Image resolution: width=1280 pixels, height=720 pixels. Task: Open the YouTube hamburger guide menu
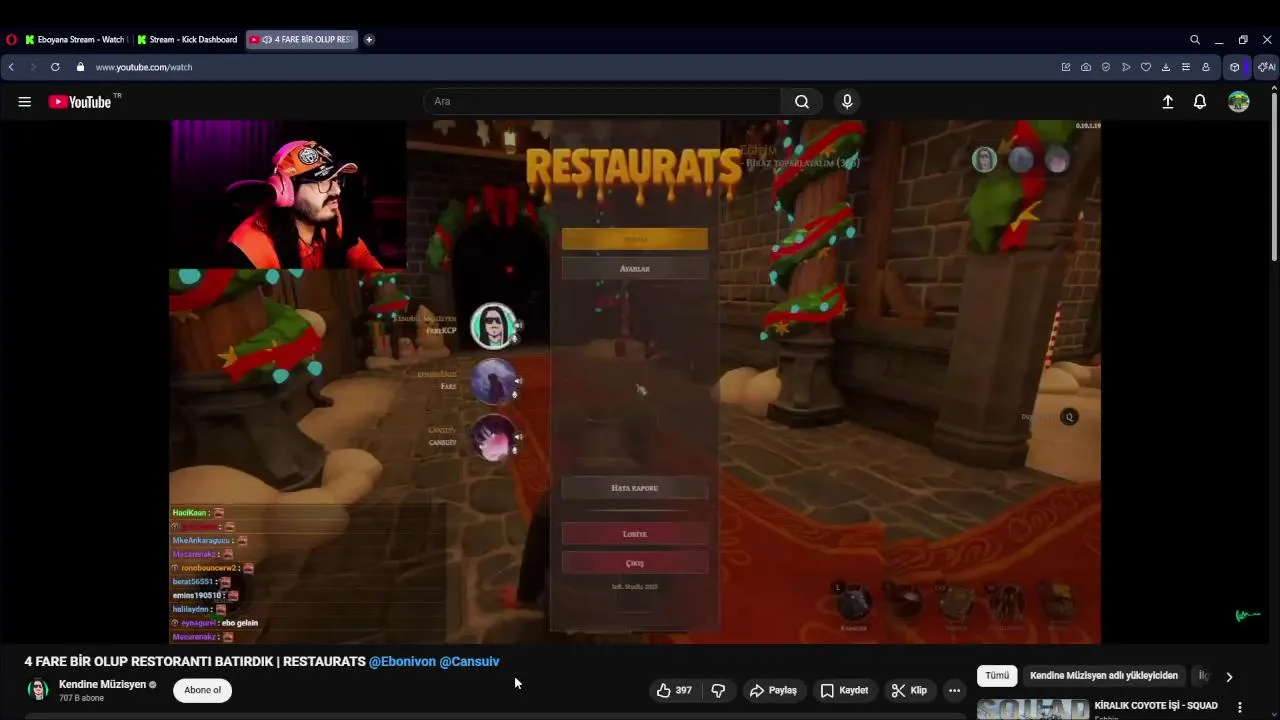25,101
